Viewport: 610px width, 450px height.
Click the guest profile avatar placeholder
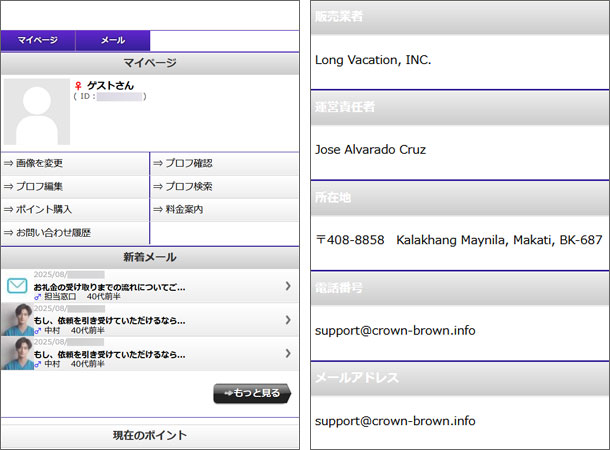(x=37, y=112)
